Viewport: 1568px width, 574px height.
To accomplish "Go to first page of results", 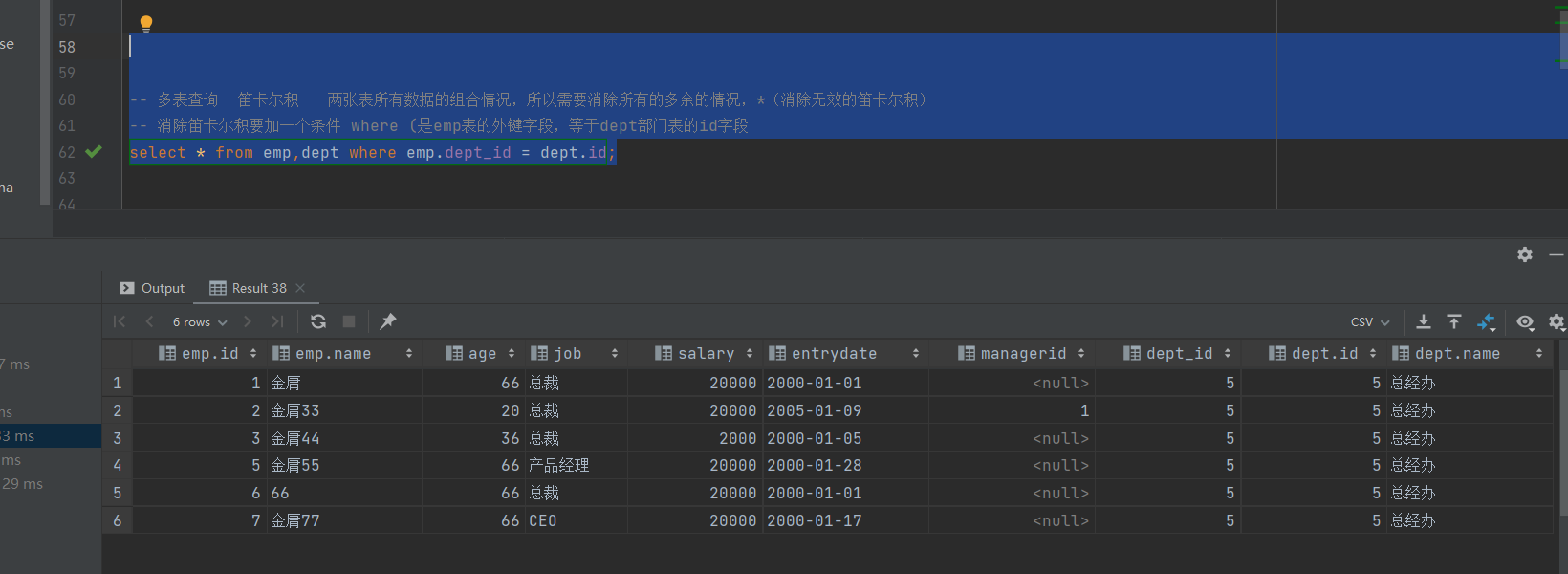I will [120, 322].
